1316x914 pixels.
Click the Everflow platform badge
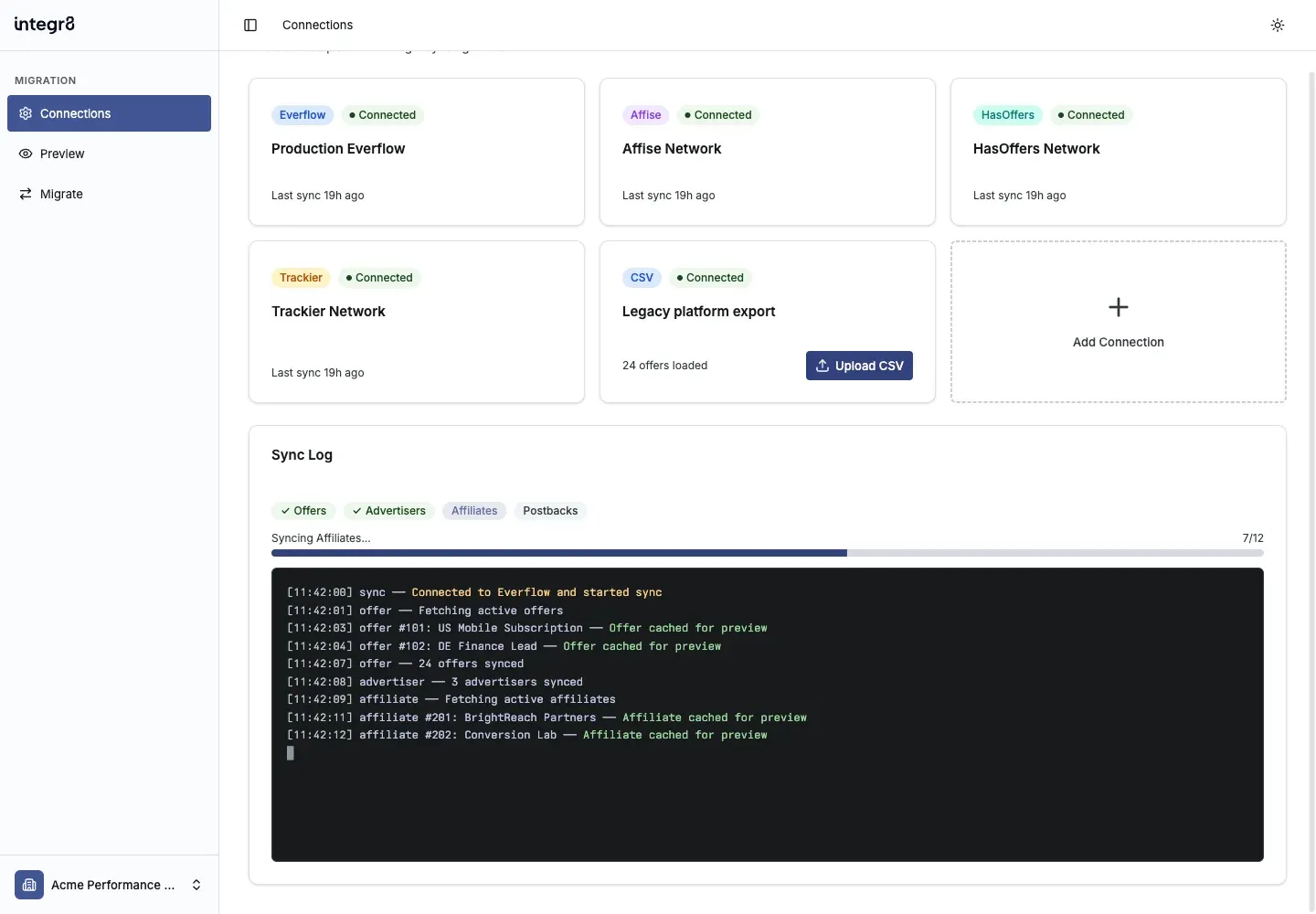[x=302, y=115]
